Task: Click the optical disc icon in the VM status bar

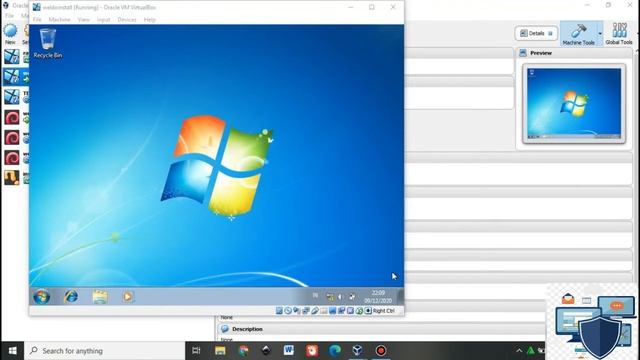Action: (288, 311)
